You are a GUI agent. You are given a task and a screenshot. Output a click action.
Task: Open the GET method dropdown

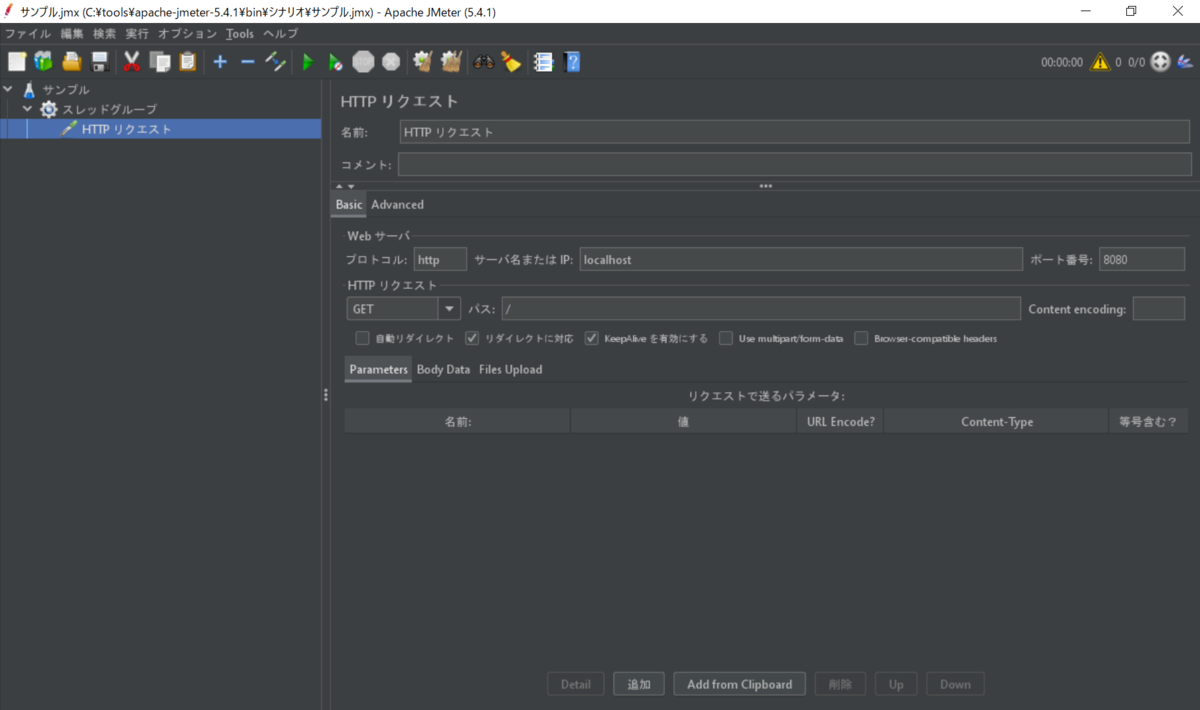[x=449, y=308]
